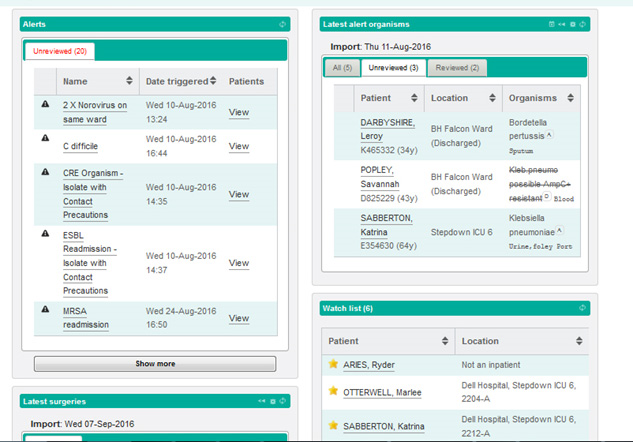Click warning icon beside MRSA readmission alert
This screenshot has width=633, height=442.
pyautogui.click(x=44, y=310)
